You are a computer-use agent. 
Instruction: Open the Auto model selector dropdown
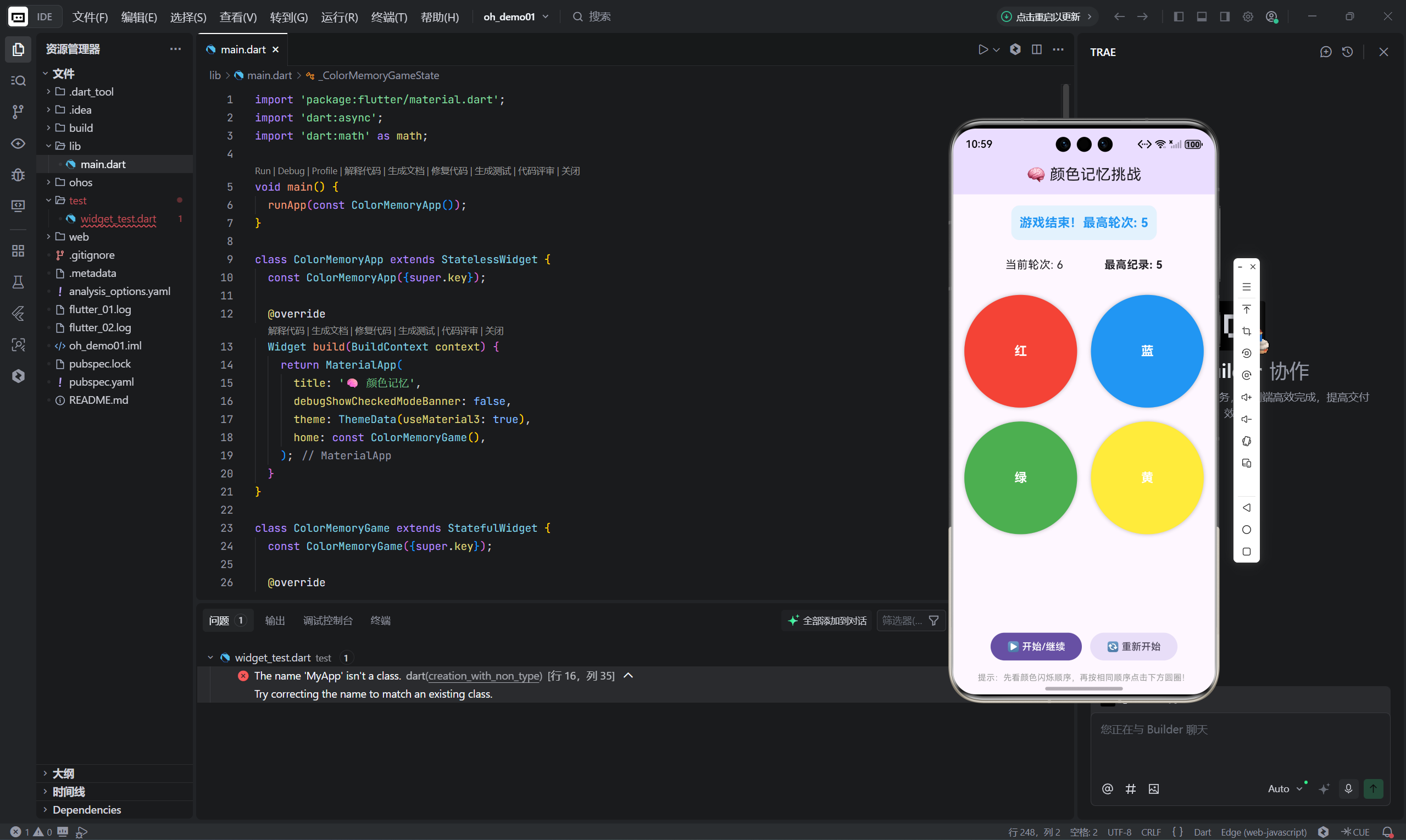1285,788
